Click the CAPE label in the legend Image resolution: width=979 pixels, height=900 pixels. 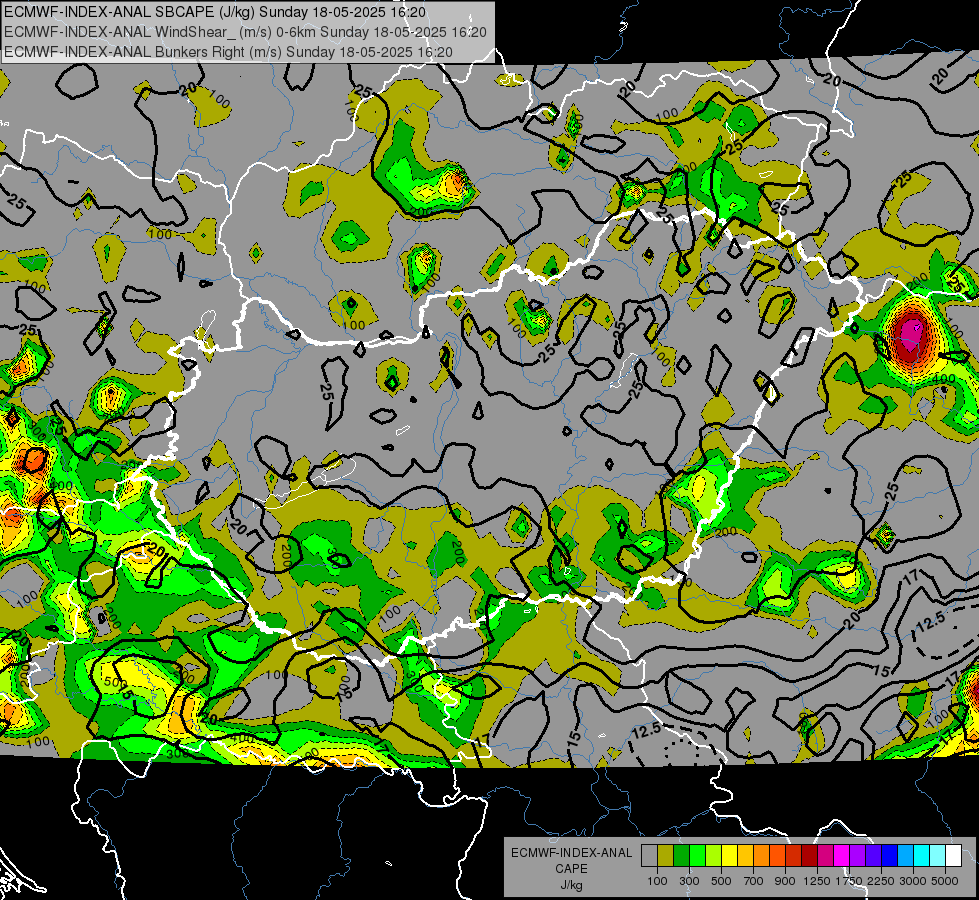click(x=571, y=868)
